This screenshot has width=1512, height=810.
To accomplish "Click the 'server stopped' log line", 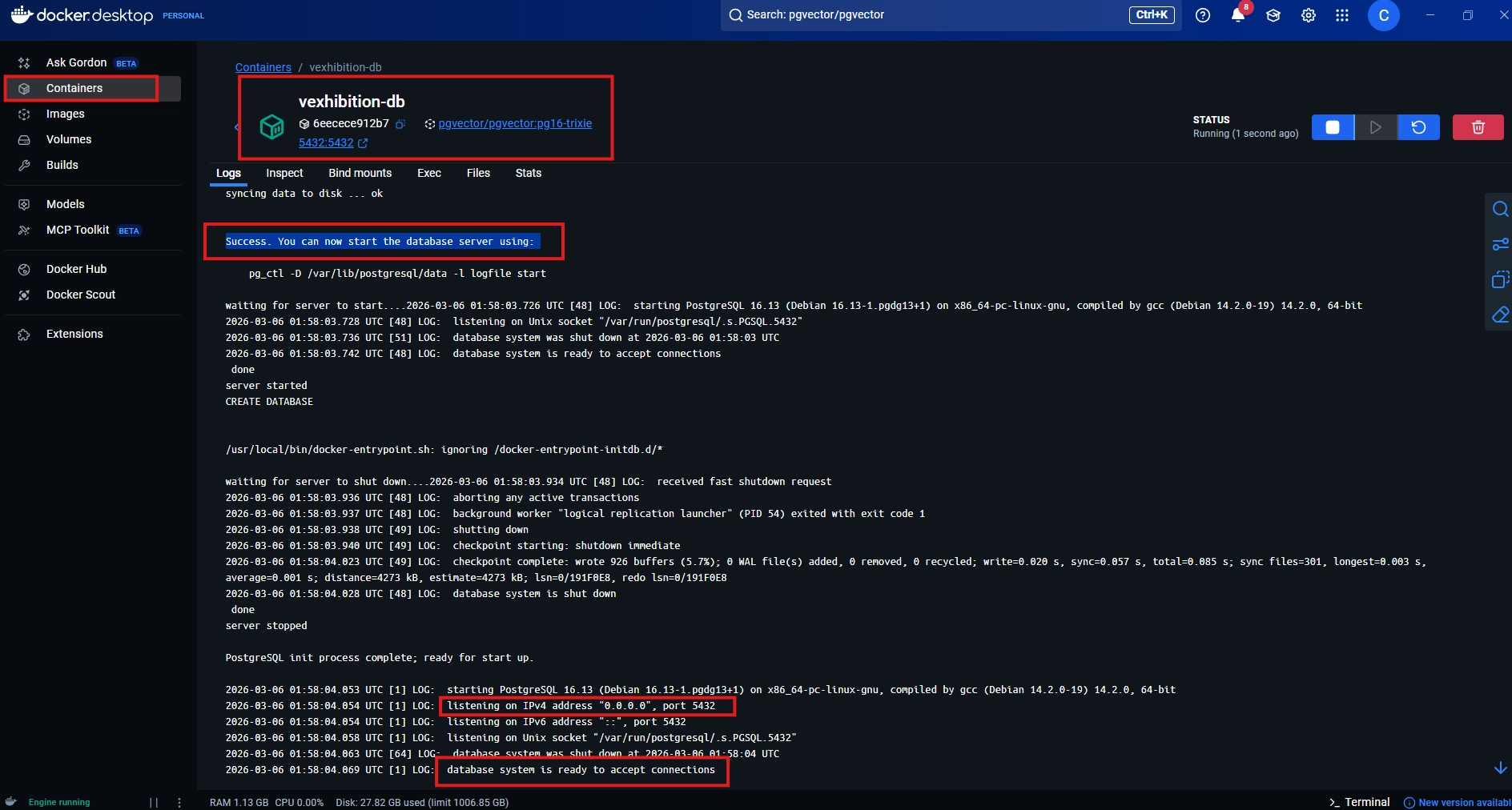I will [x=266, y=625].
